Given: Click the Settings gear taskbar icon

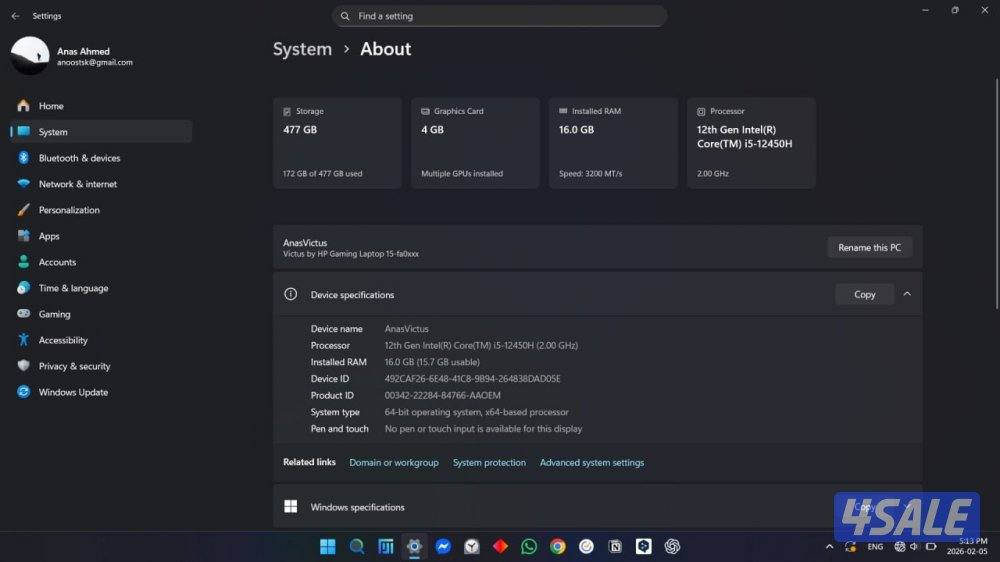Looking at the screenshot, I should pos(414,546).
